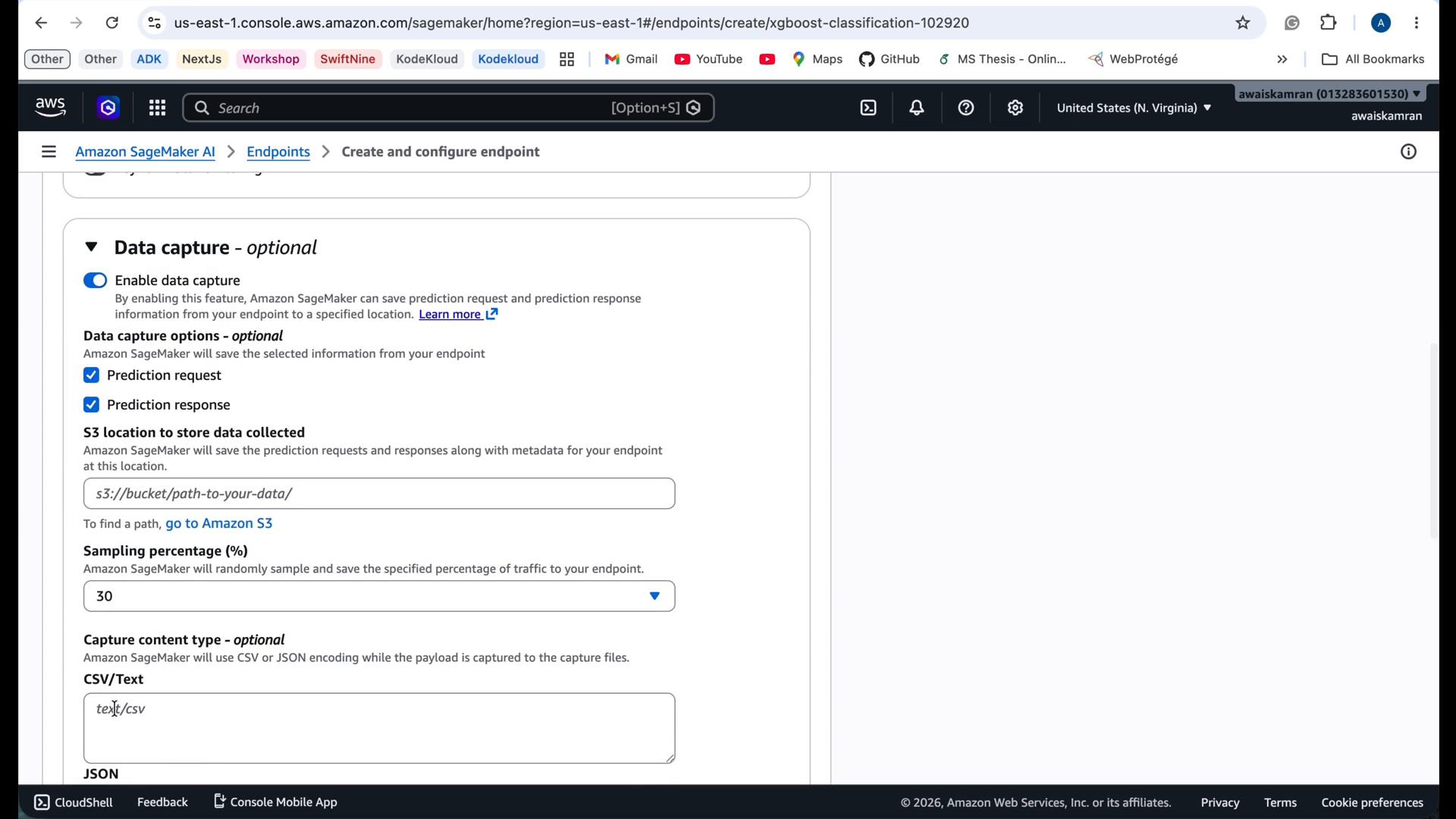Image resolution: width=1456 pixels, height=819 pixels.
Task: Open the browser extensions puzzle icon
Action: [x=1329, y=23]
